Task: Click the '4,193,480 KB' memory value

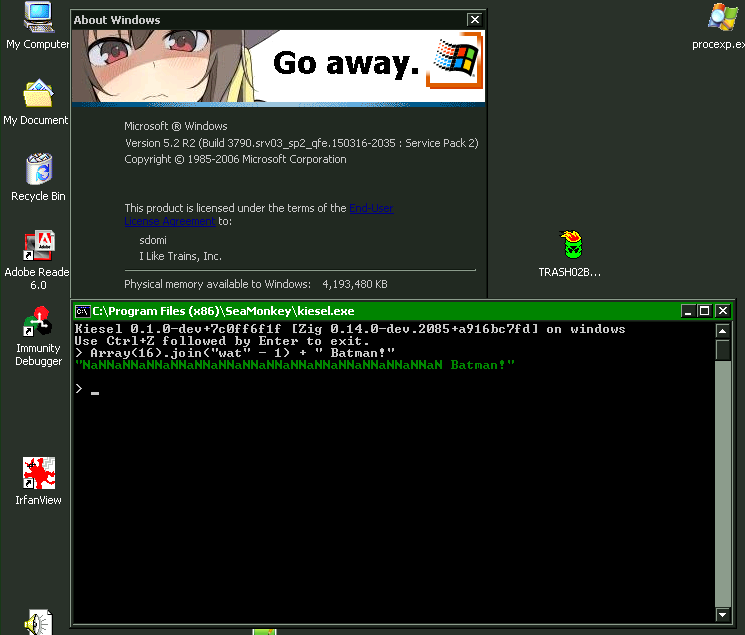Action: click(x=355, y=284)
